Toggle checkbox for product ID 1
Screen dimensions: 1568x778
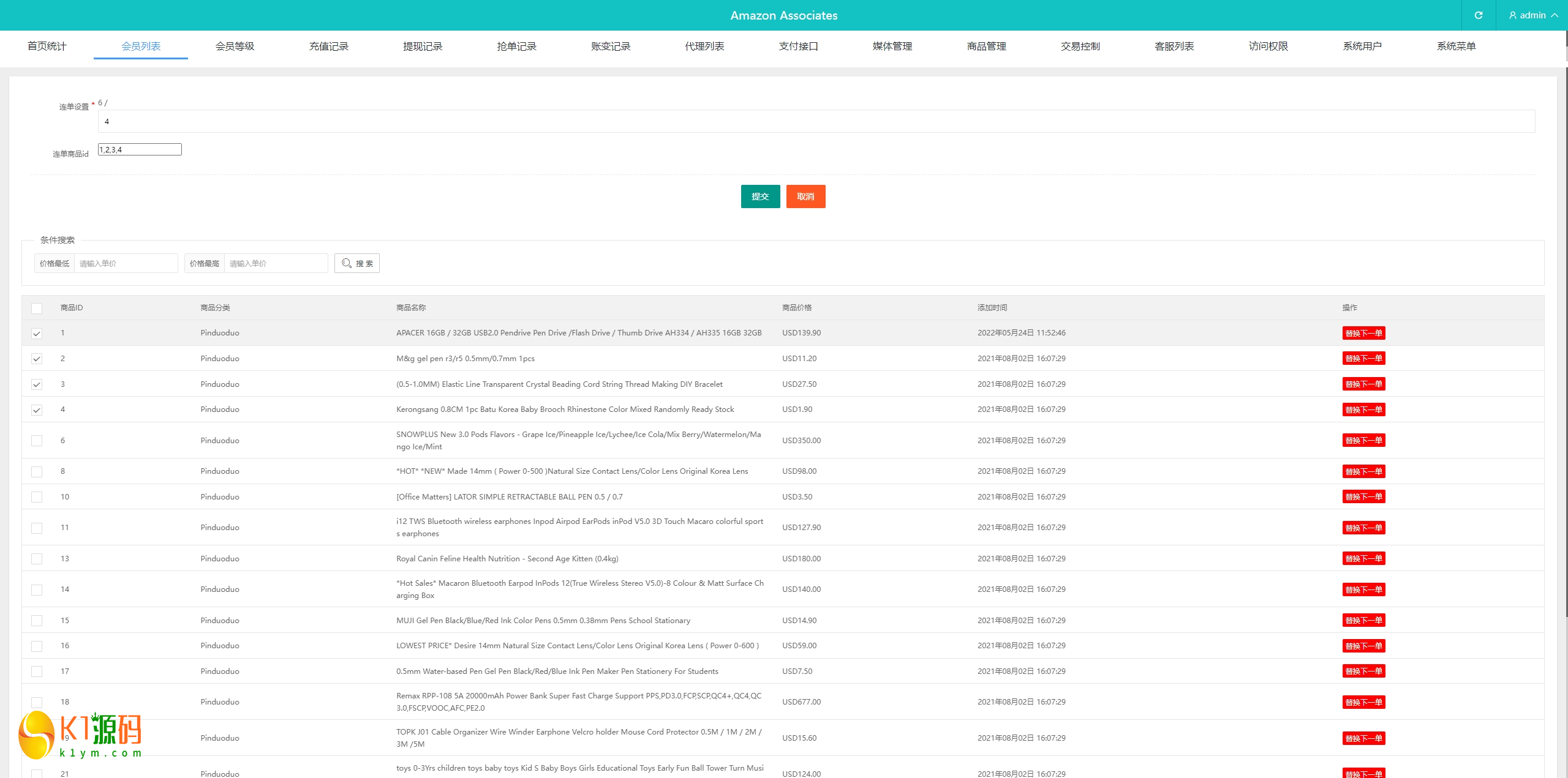(x=37, y=333)
